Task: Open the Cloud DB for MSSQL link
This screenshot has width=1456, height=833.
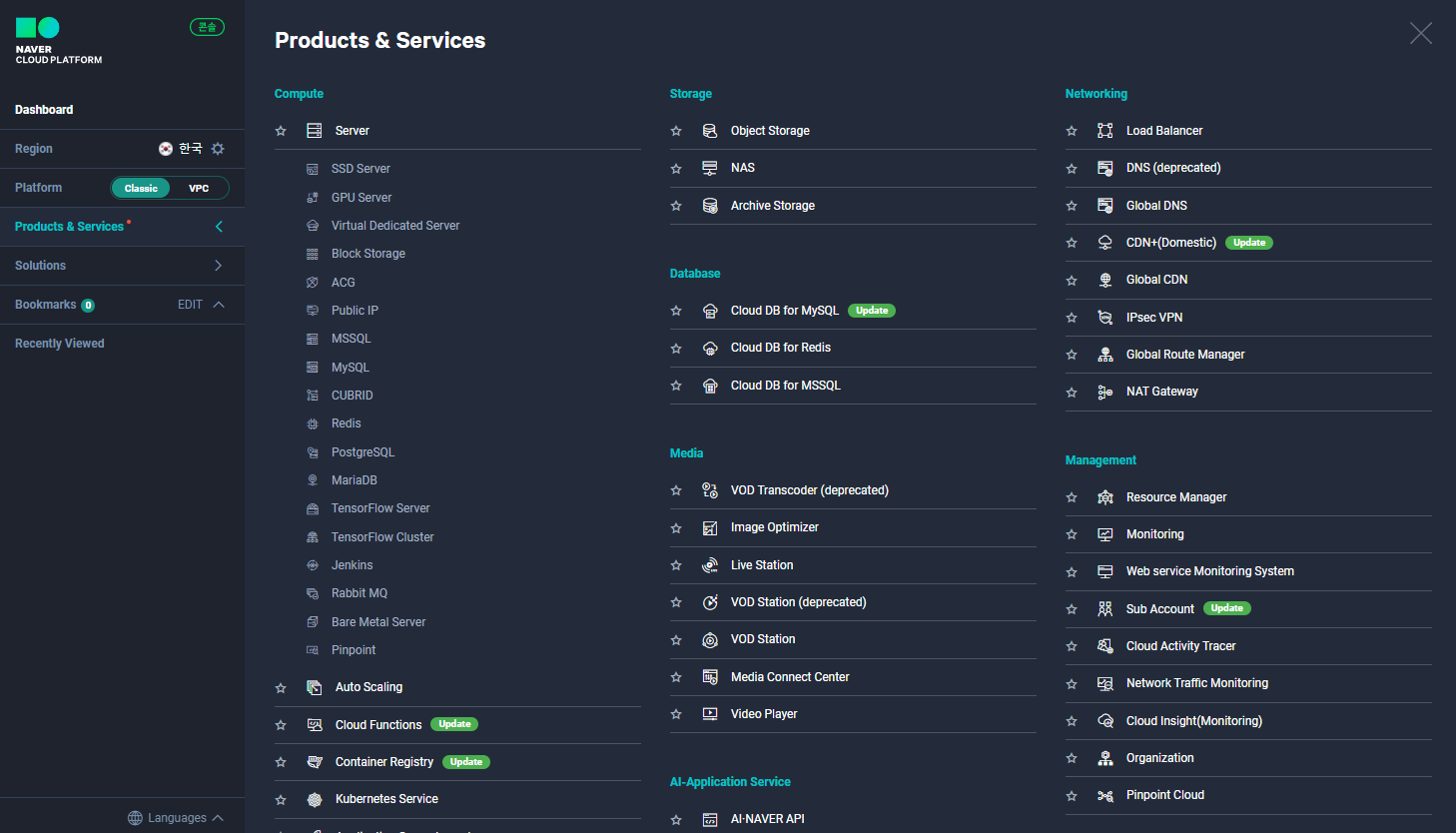Action: (x=786, y=386)
